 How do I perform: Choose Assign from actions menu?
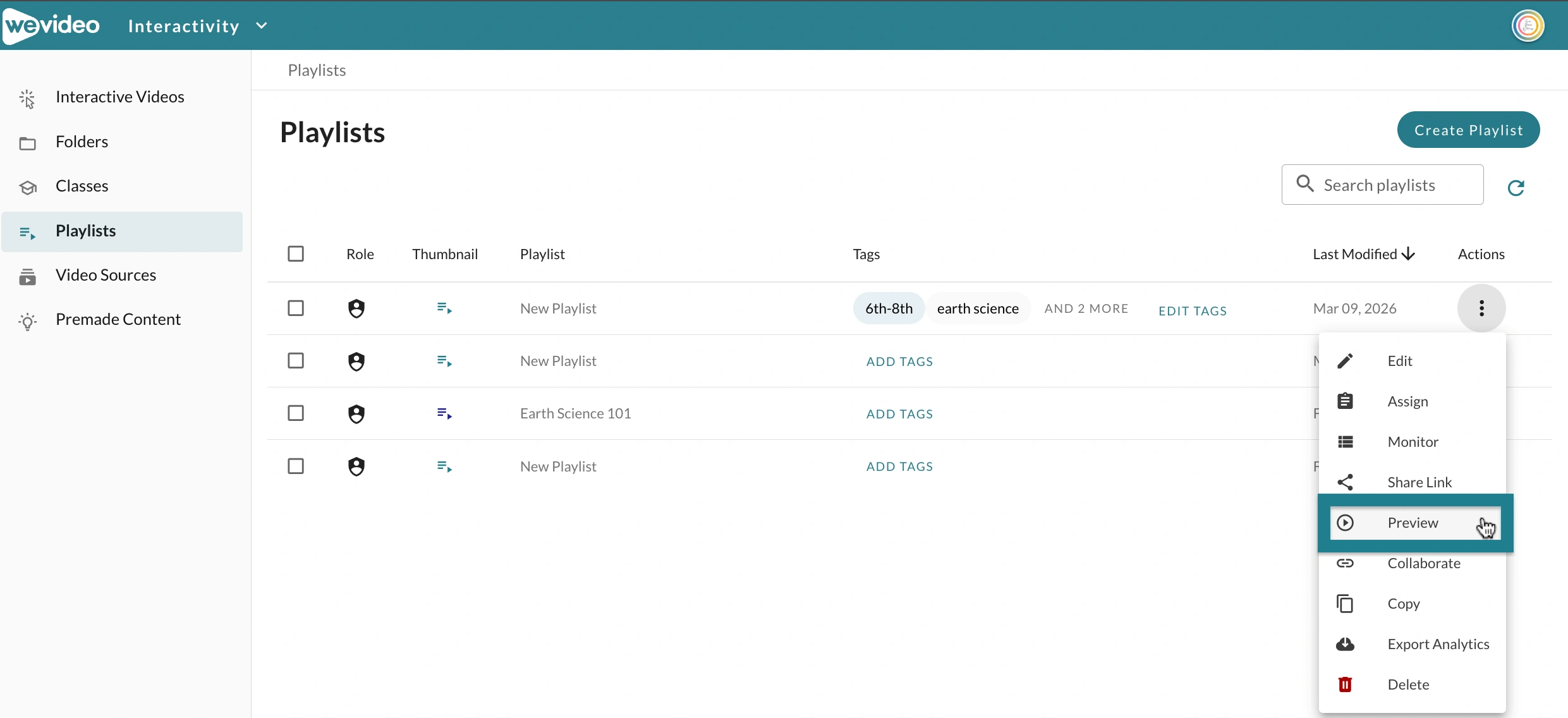coord(1412,401)
